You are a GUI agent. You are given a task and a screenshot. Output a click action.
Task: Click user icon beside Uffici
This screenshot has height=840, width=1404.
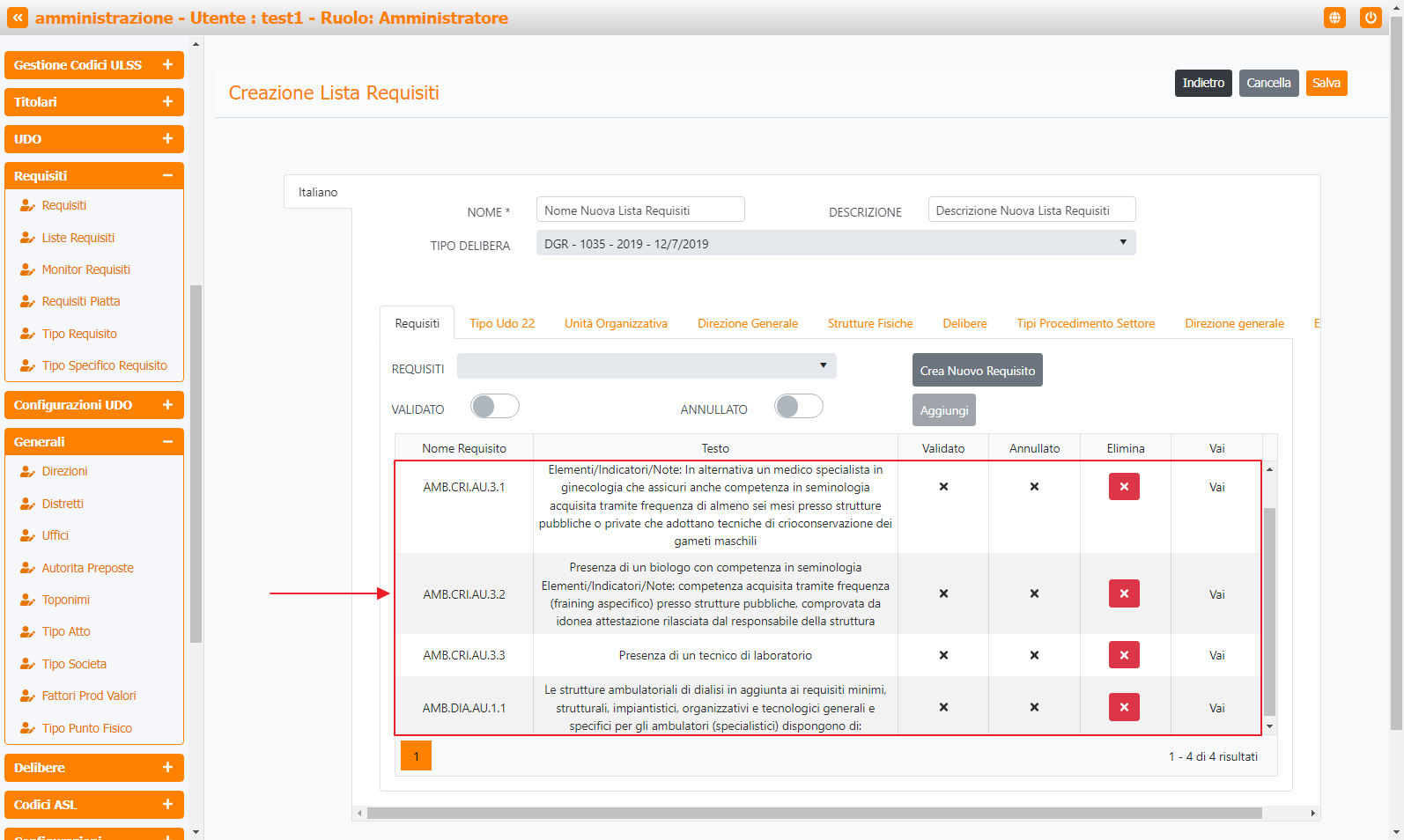pos(27,535)
